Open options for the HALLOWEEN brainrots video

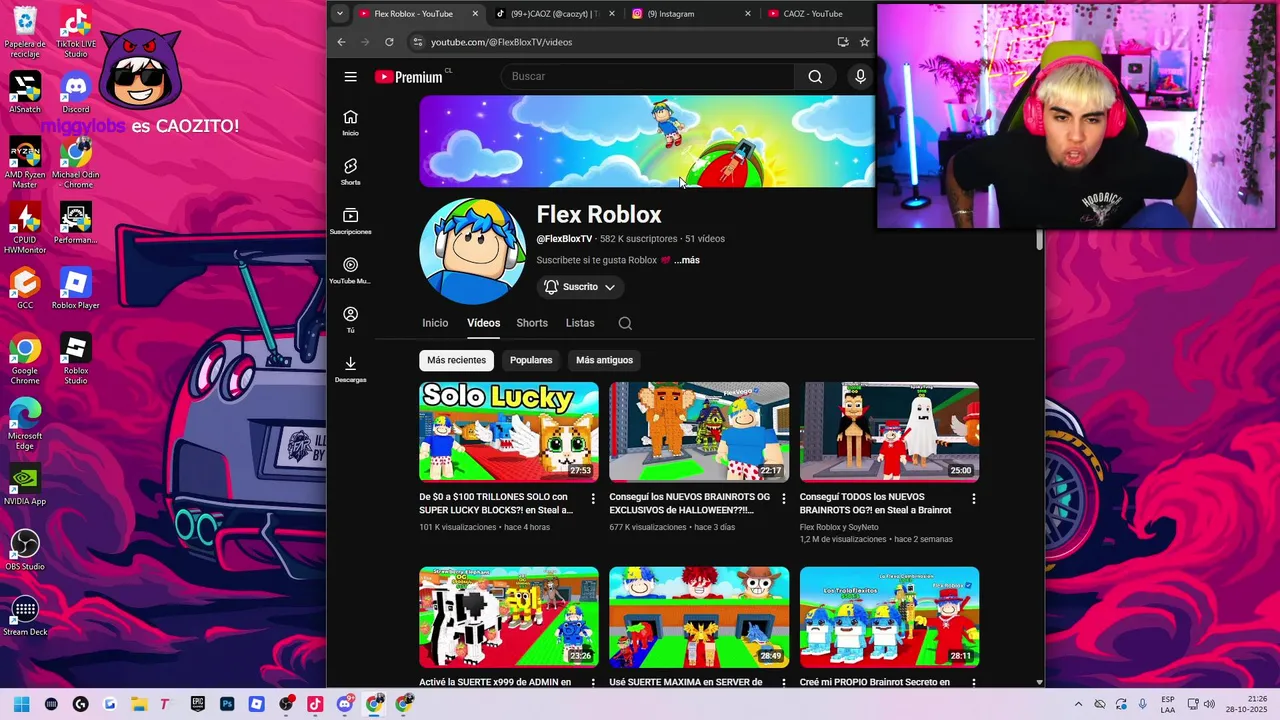783,498
